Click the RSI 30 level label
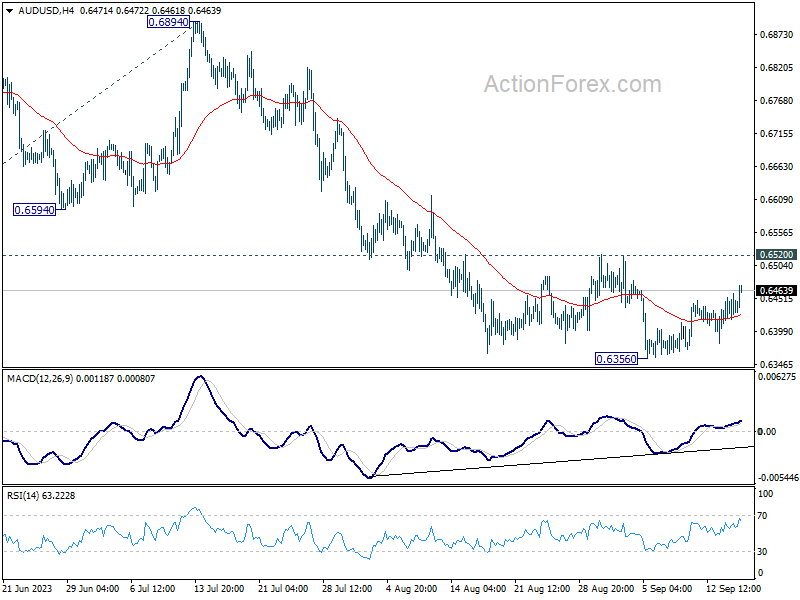The height and width of the screenshot is (600, 800). click(762, 552)
